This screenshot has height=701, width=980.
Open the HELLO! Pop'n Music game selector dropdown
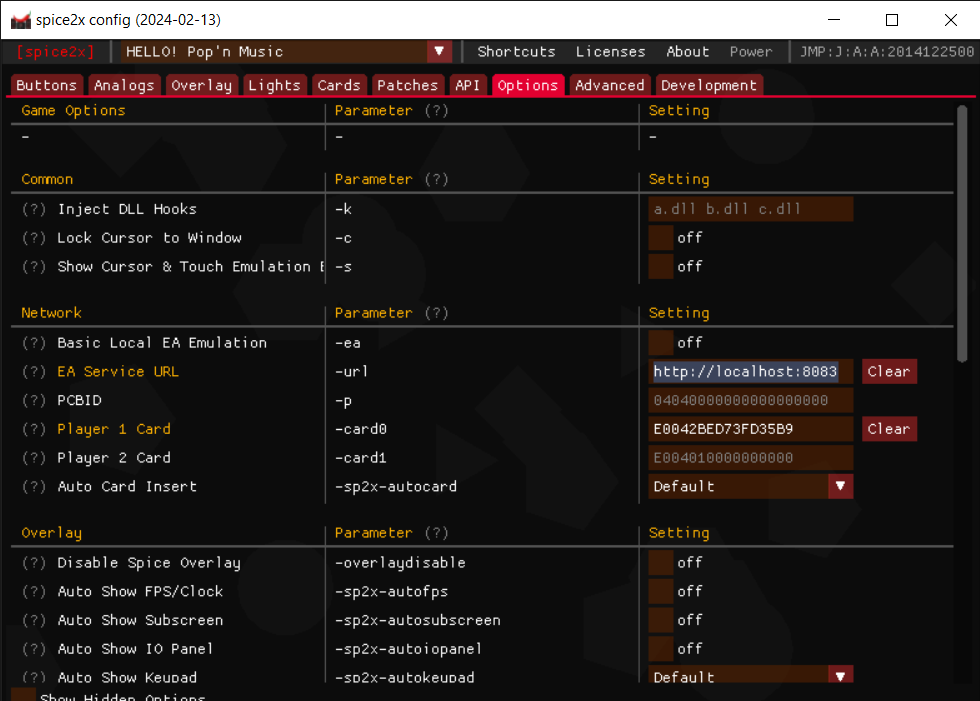(439, 50)
